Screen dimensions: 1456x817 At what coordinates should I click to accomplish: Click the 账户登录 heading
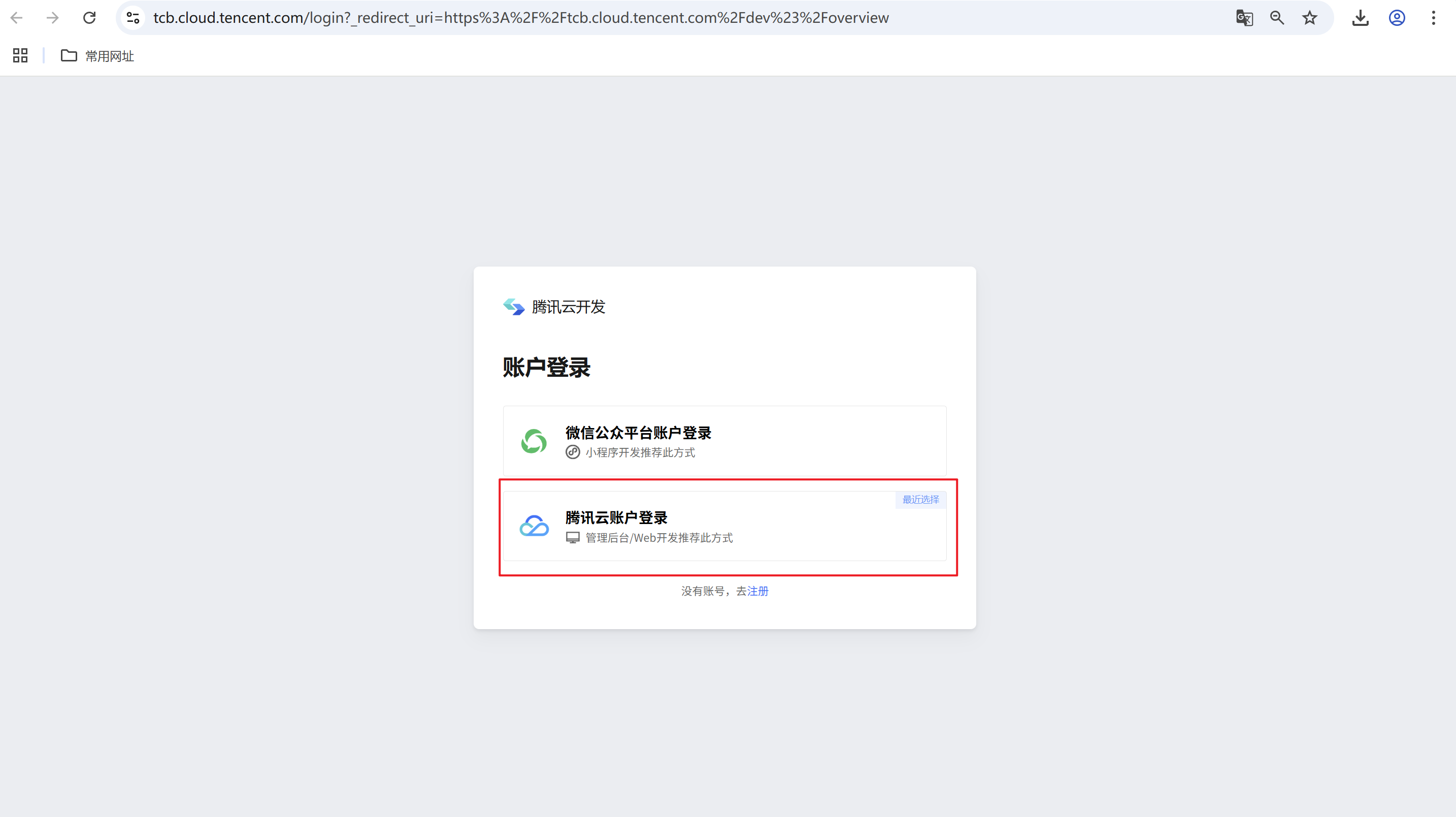(547, 368)
